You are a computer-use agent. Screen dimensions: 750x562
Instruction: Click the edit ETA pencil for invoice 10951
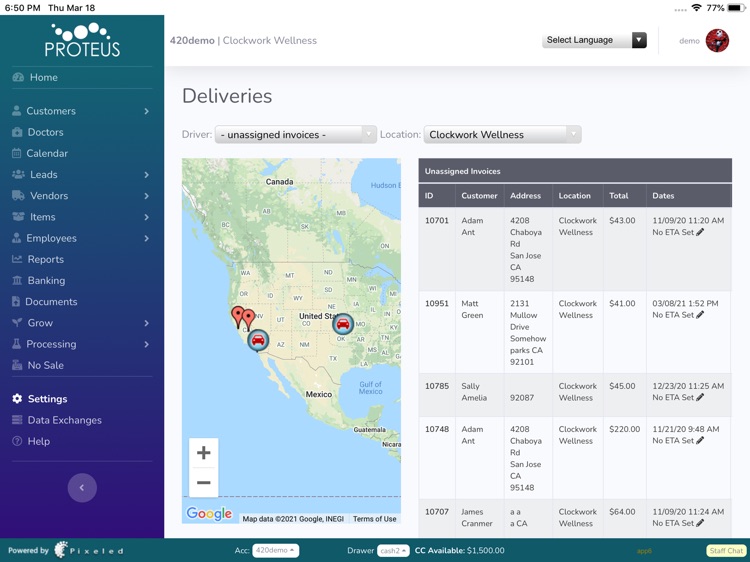pos(700,315)
